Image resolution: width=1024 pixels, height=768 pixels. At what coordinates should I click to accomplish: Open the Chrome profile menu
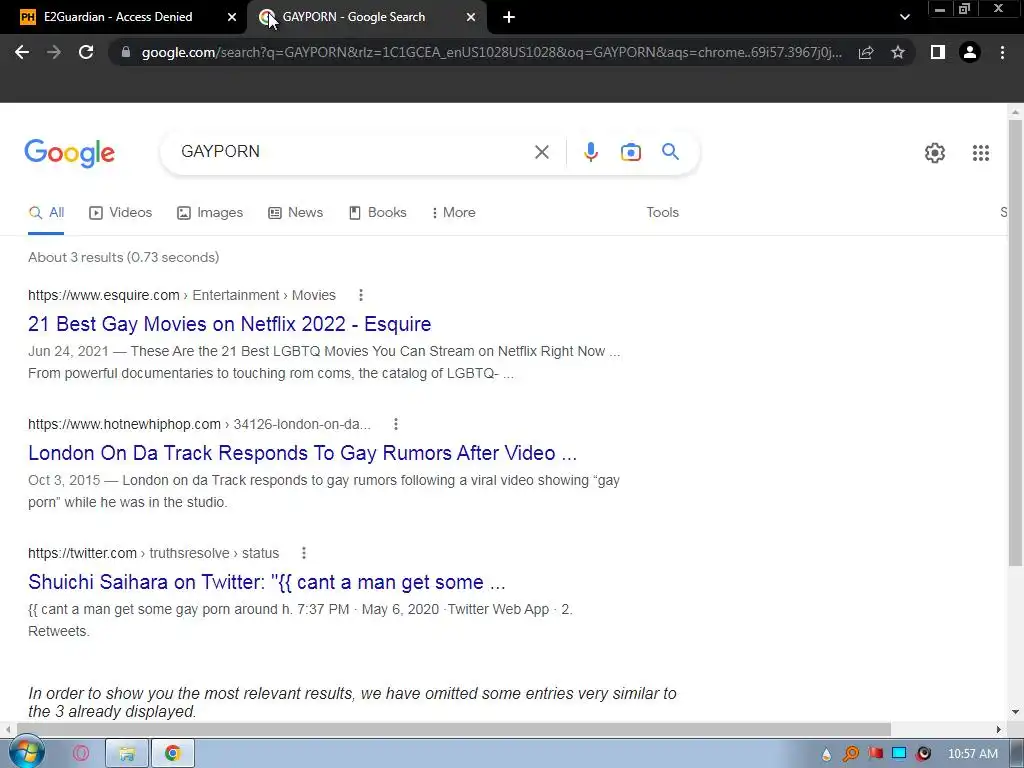coord(970,52)
